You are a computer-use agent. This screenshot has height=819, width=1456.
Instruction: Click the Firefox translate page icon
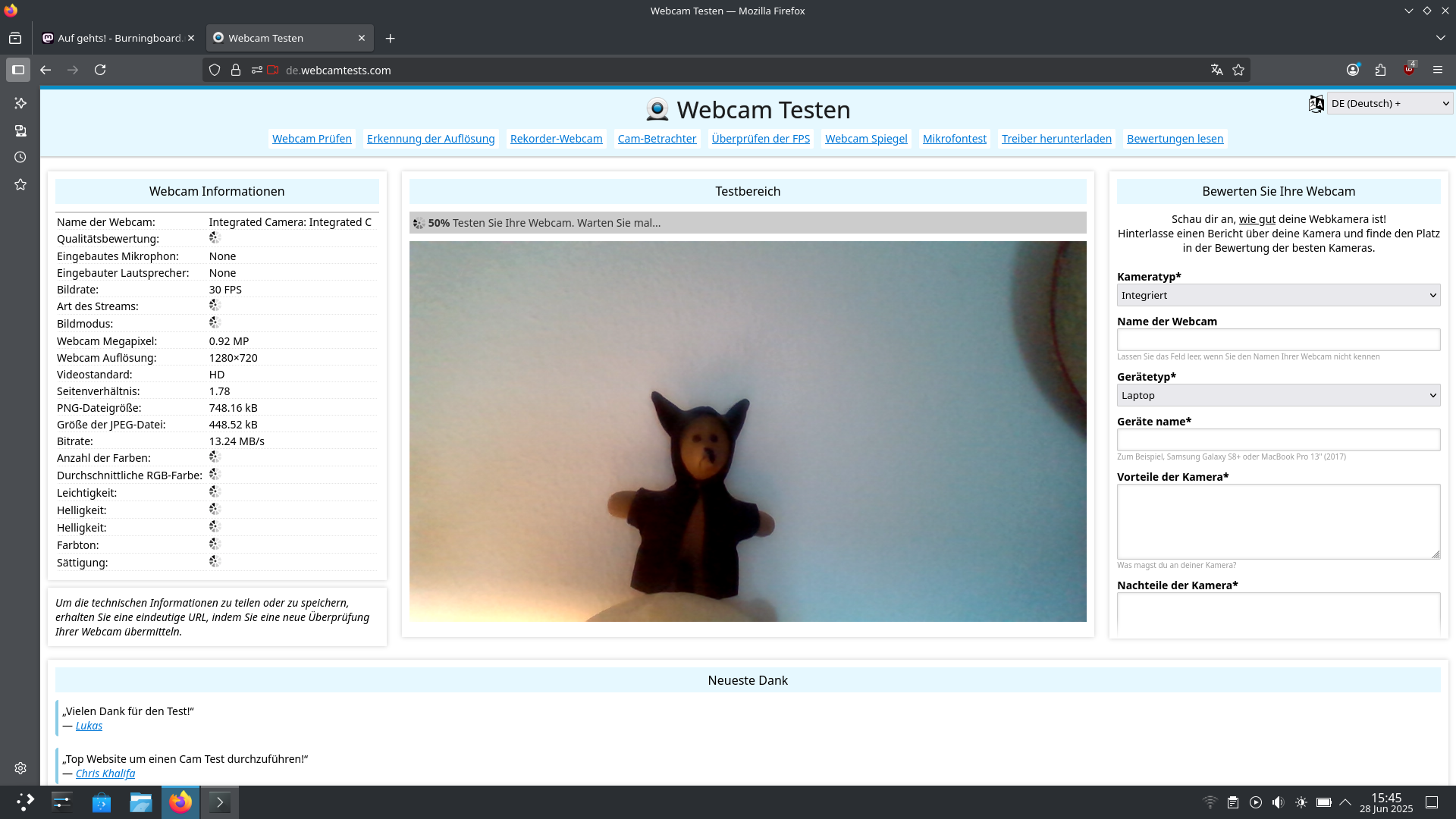[1216, 70]
